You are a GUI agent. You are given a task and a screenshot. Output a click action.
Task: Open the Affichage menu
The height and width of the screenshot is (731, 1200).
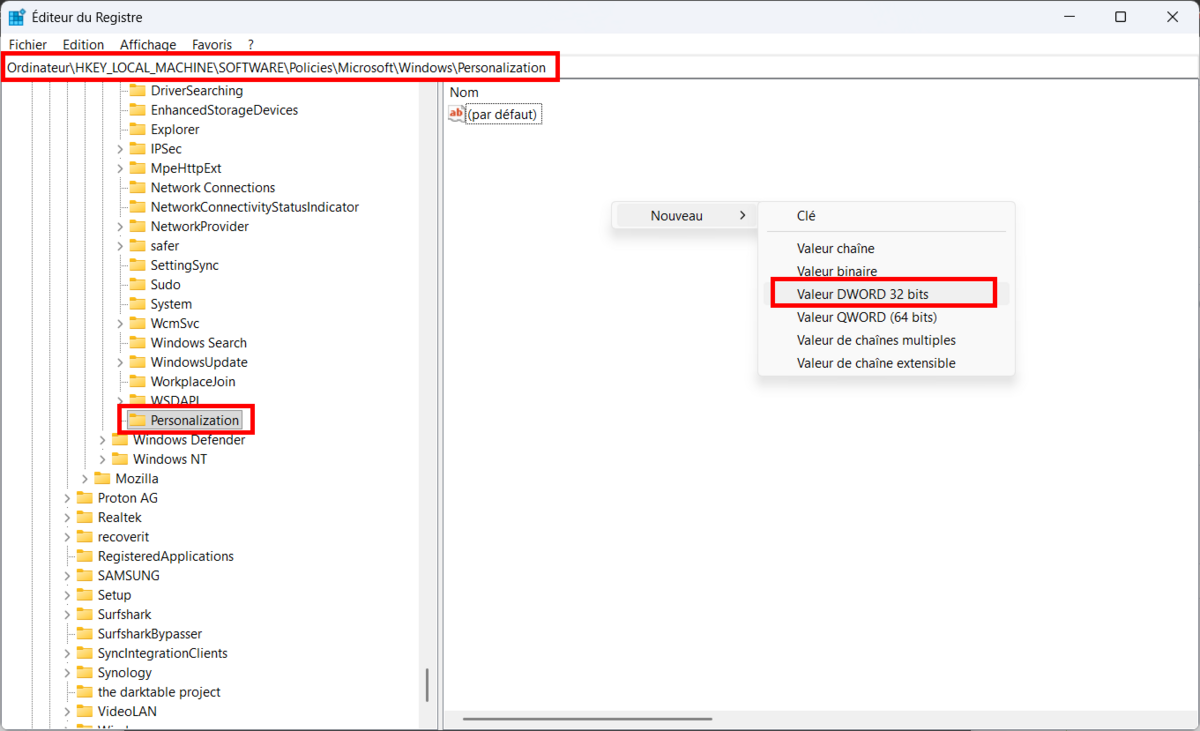click(148, 45)
